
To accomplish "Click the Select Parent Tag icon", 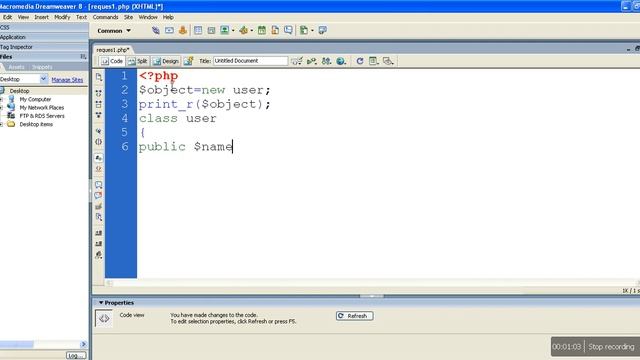I will (99, 131).
